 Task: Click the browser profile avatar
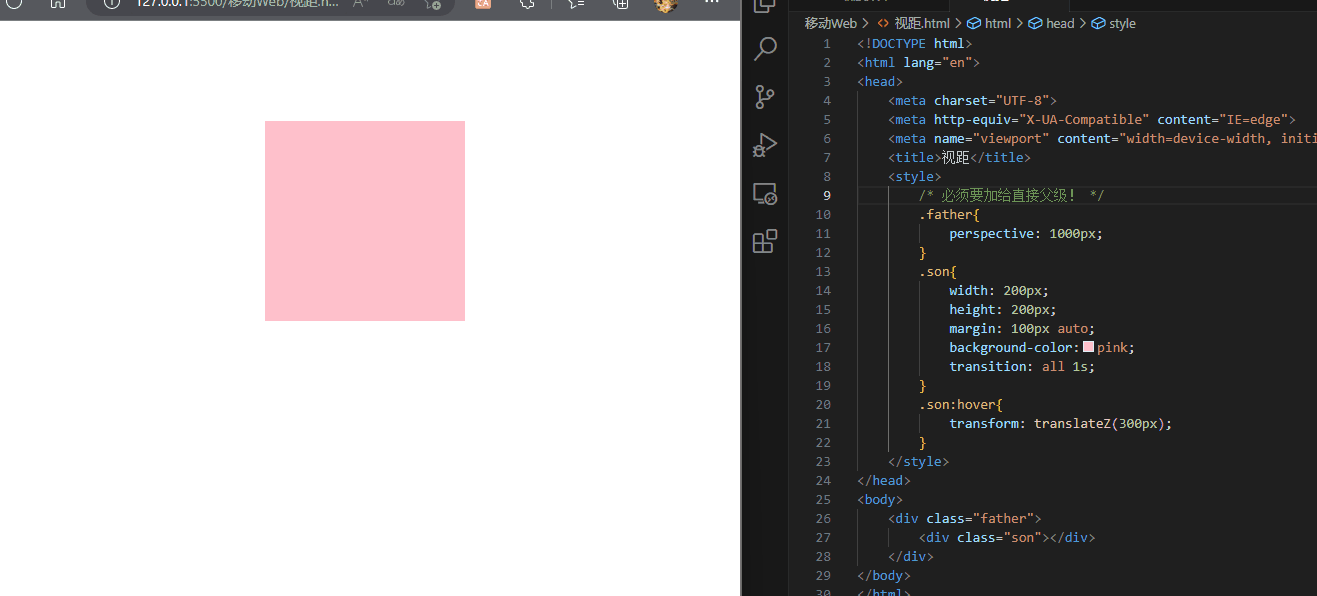(666, 5)
